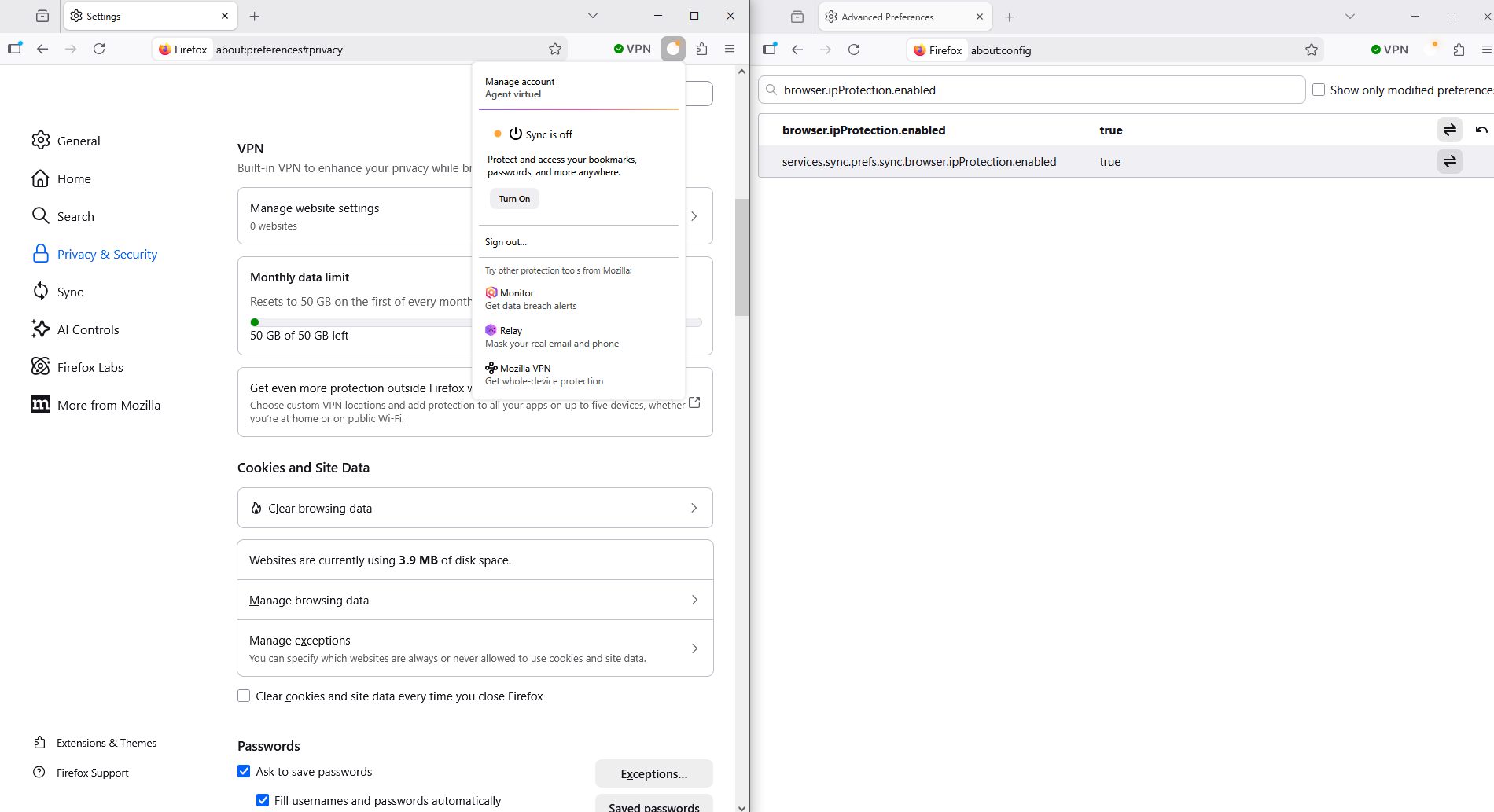Click Turn On to enable sync
Viewport: 1494px width, 812px height.
click(514, 199)
